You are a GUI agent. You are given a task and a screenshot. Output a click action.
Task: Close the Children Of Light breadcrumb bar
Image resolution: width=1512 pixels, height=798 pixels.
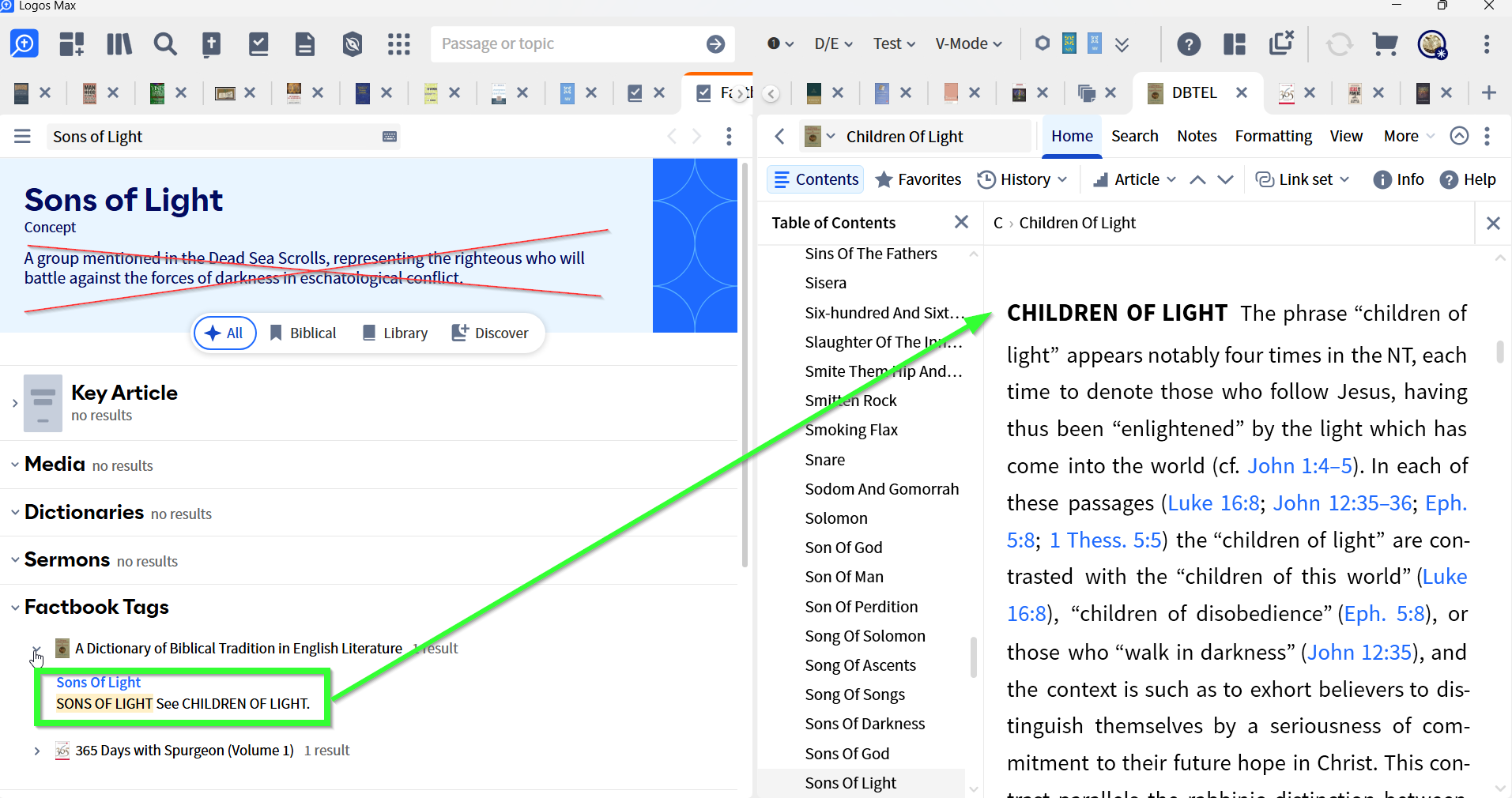[1493, 223]
